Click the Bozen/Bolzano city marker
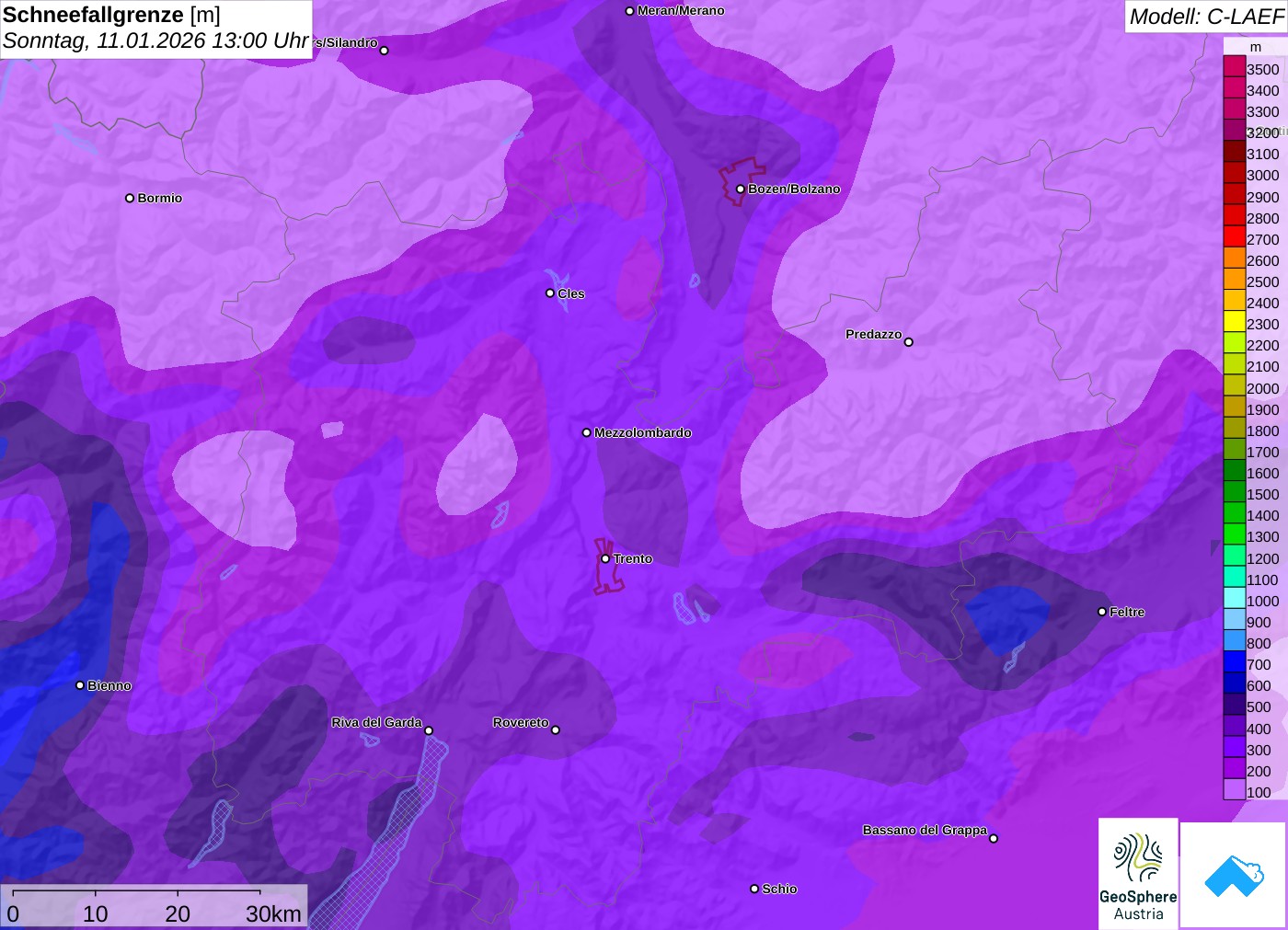This screenshot has width=1288, height=930. point(740,189)
